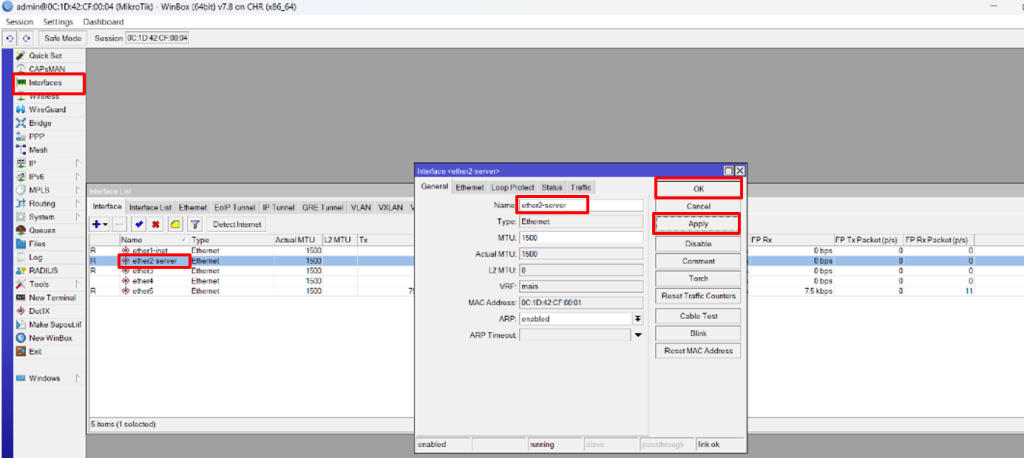Open the Settings menu
The height and width of the screenshot is (458, 1024).
point(58,21)
